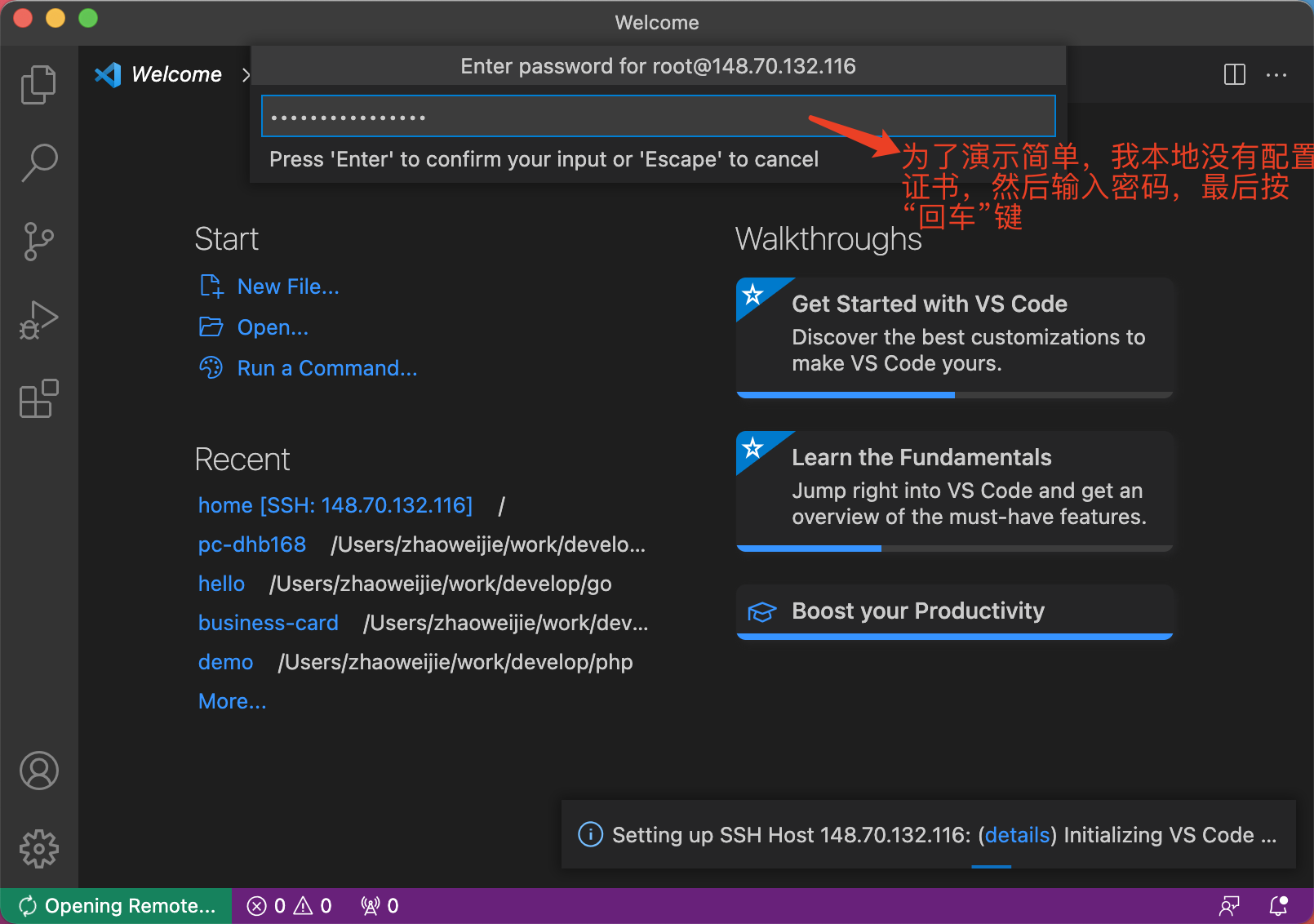Open Learn the Fundamentals walkthrough
The image size is (1314, 924).
tap(954, 491)
